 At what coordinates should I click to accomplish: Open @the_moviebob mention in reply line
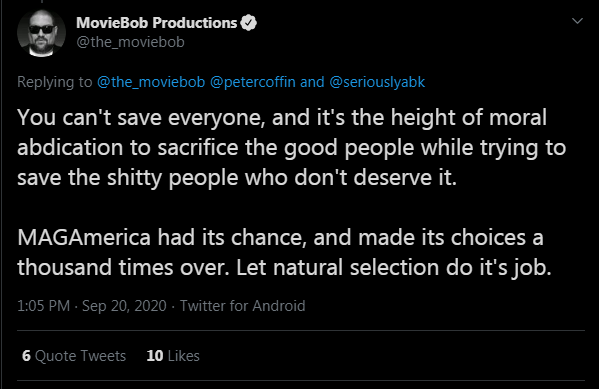point(151,82)
